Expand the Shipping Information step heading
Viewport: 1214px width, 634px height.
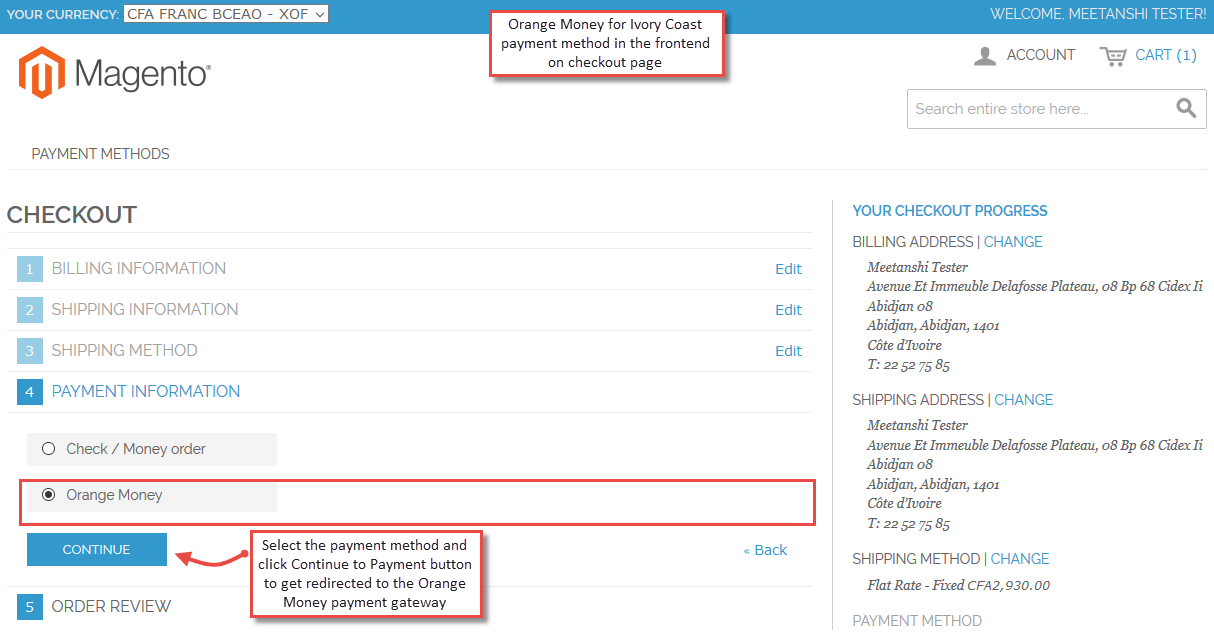145,310
